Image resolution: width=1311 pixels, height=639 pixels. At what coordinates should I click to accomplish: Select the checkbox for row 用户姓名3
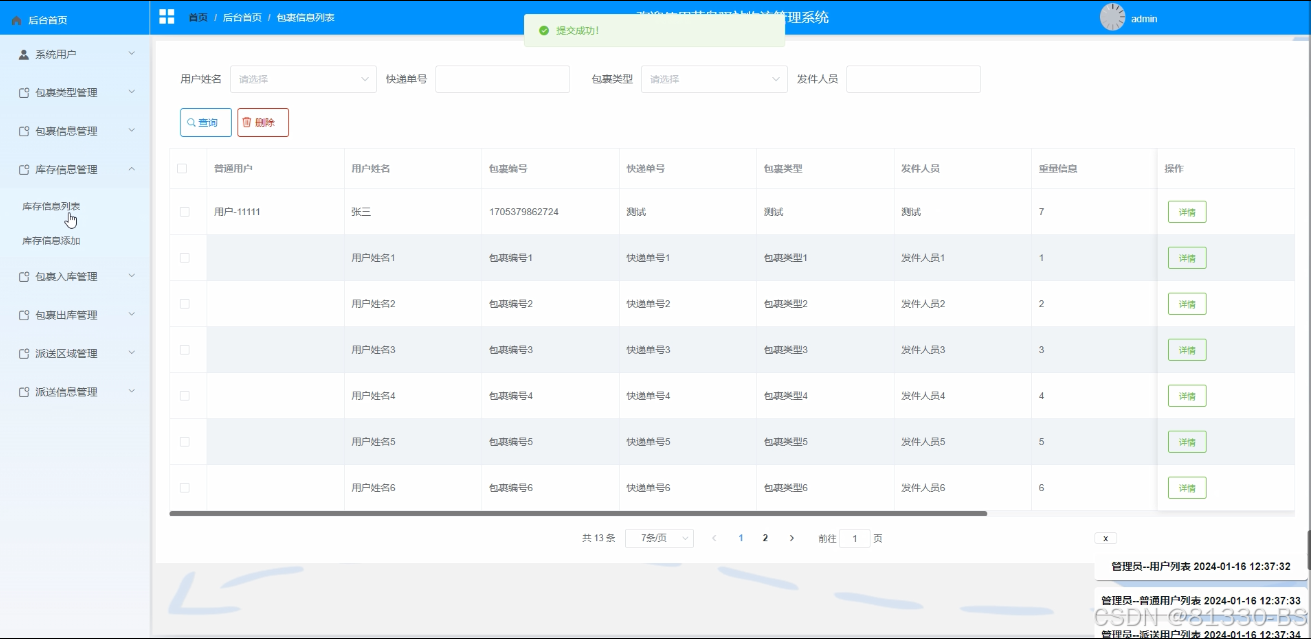(x=184, y=350)
